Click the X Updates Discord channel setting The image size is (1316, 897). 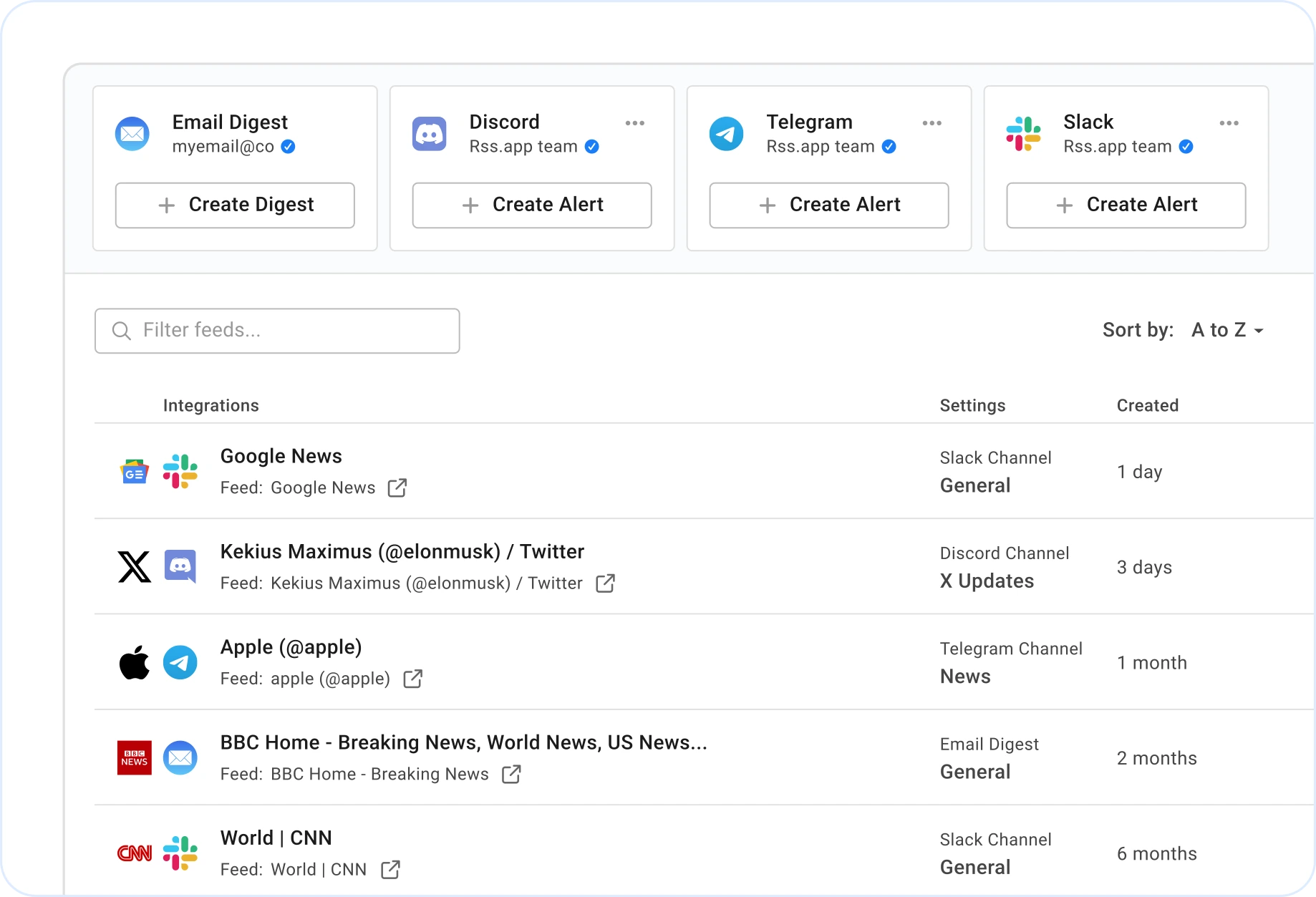tap(987, 581)
